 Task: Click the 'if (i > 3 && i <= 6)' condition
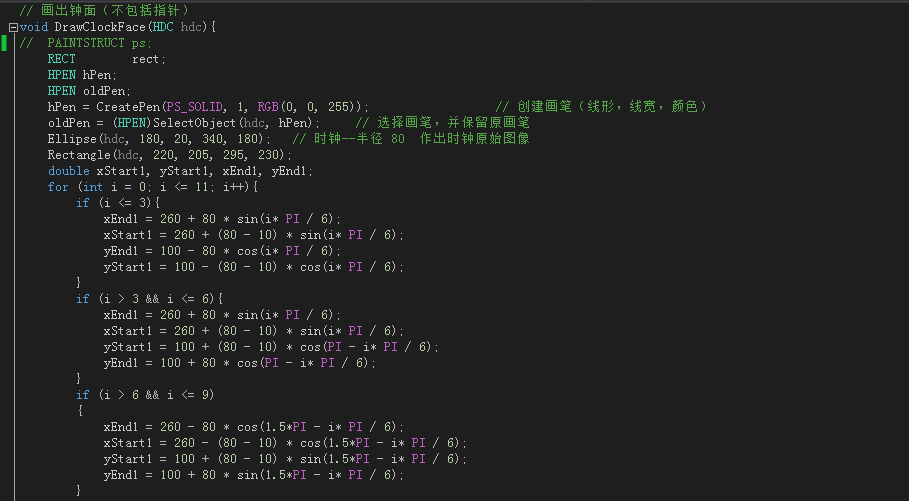click(x=150, y=299)
